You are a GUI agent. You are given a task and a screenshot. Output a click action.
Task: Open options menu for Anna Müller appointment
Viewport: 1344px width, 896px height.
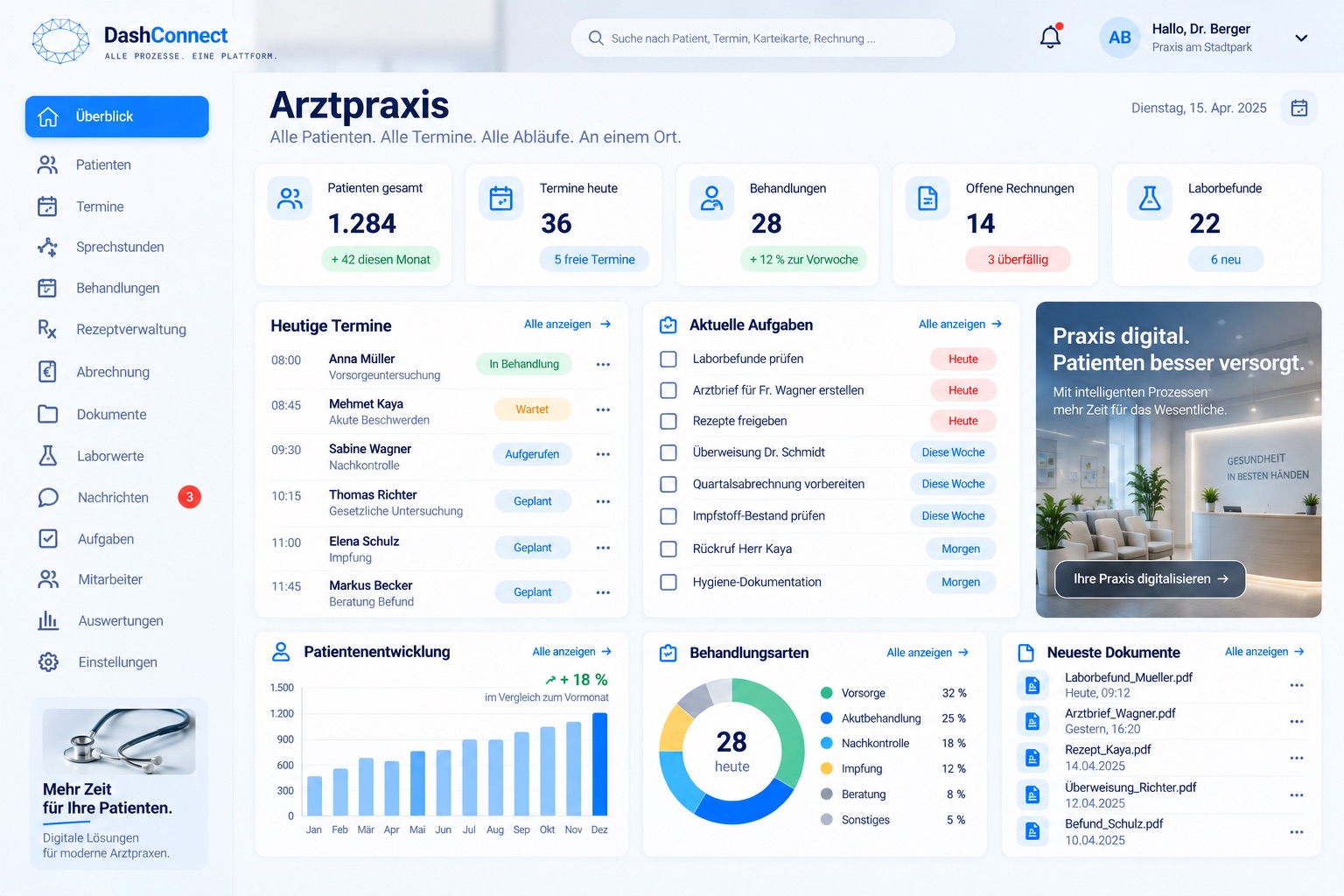click(603, 364)
